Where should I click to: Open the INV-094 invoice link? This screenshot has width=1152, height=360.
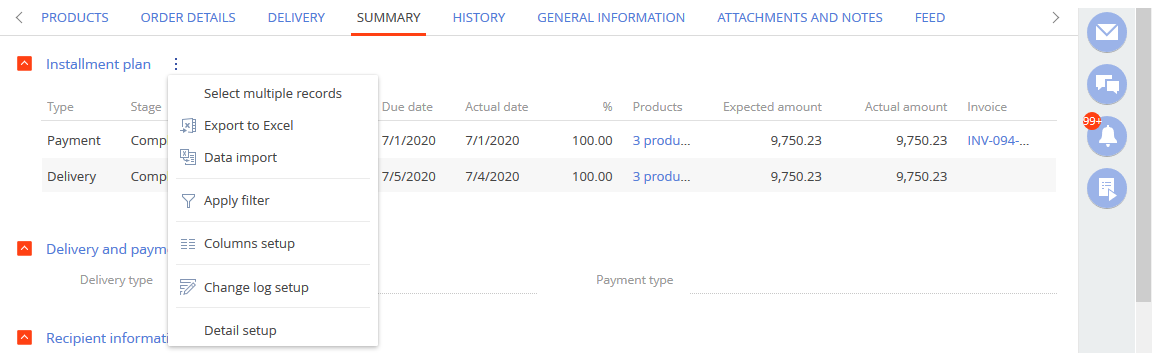(x=998, y=139)
